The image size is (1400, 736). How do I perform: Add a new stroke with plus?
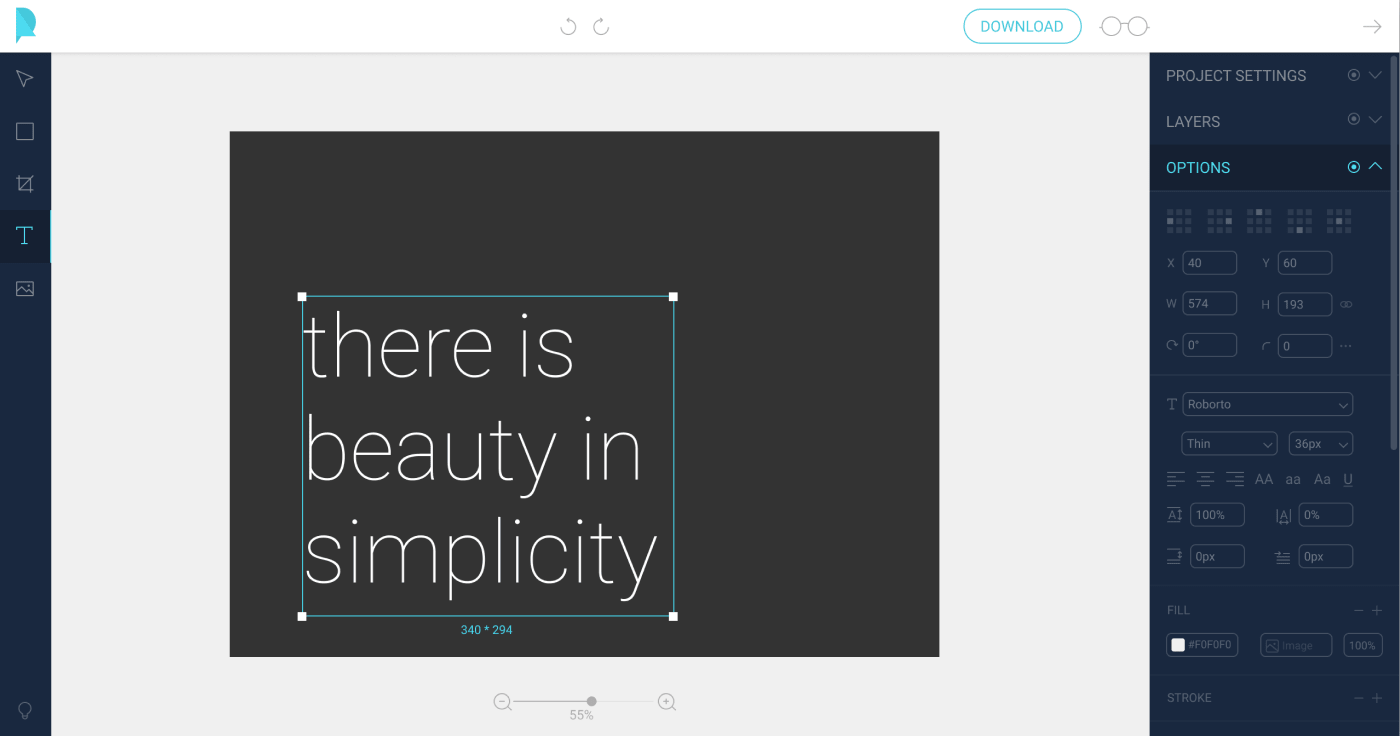coord(1377,698)
